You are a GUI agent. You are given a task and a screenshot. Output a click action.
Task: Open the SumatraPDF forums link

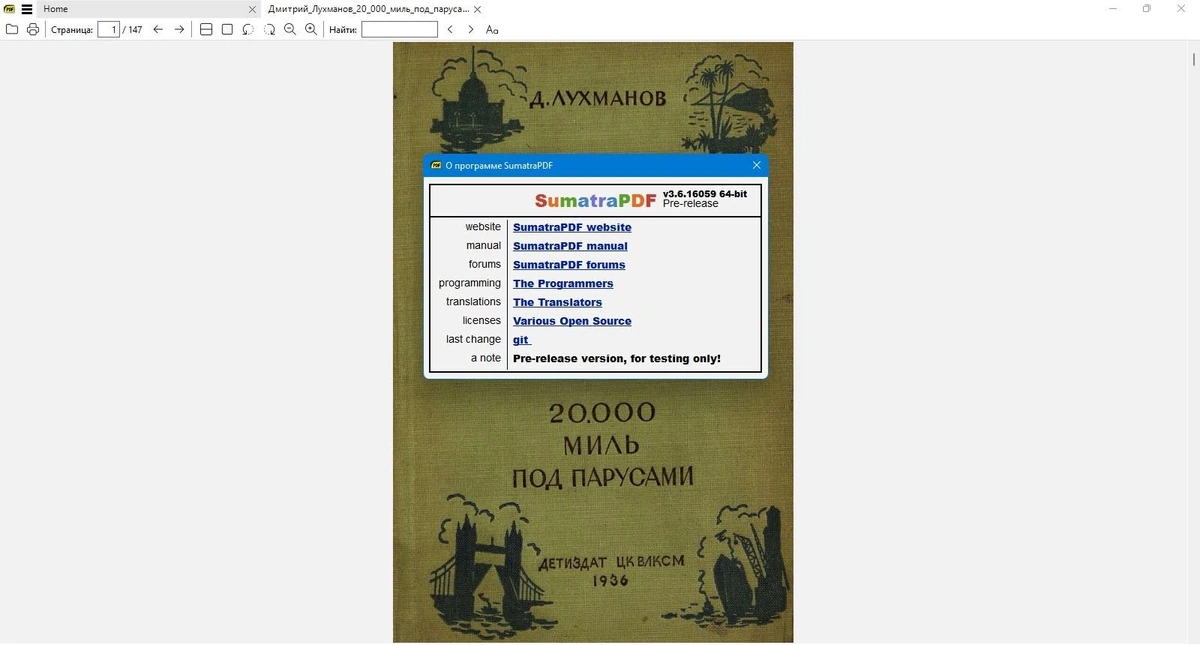569,265
